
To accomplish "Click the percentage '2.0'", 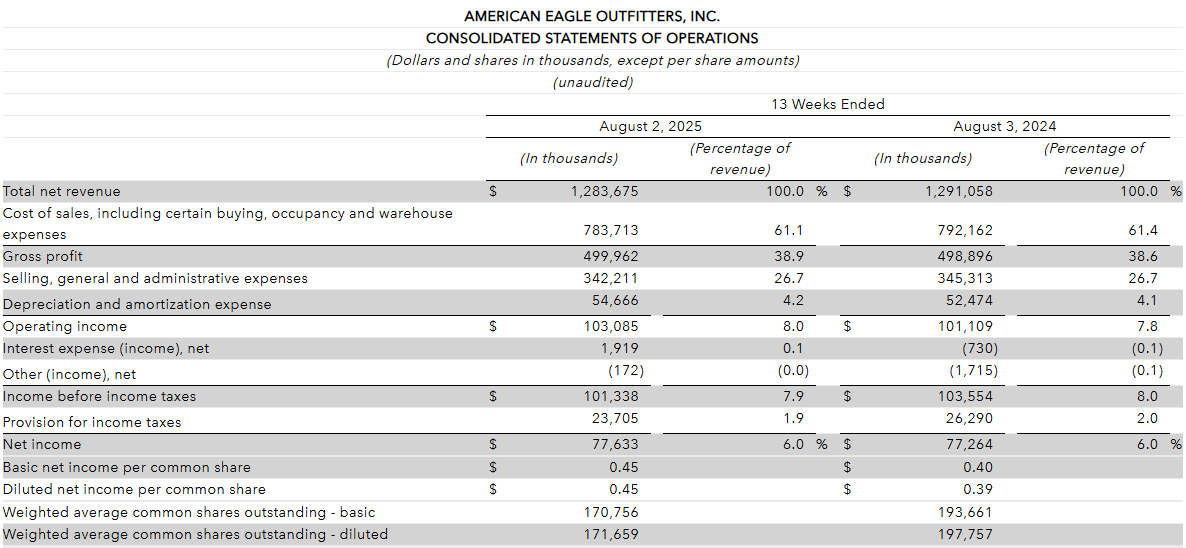I will click(1148, 418).
